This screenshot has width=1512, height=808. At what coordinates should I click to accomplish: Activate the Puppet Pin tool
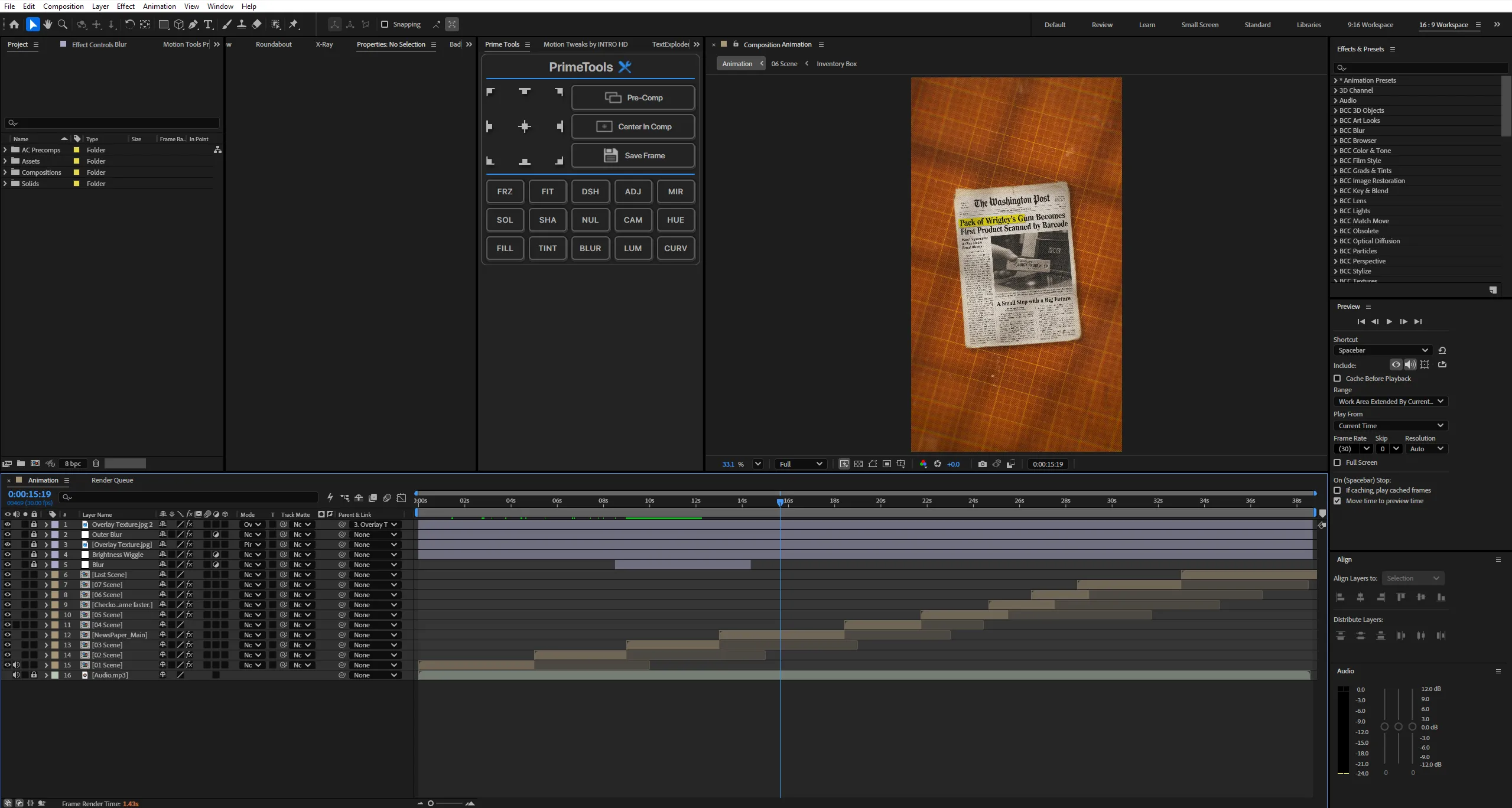coord(294,24)
